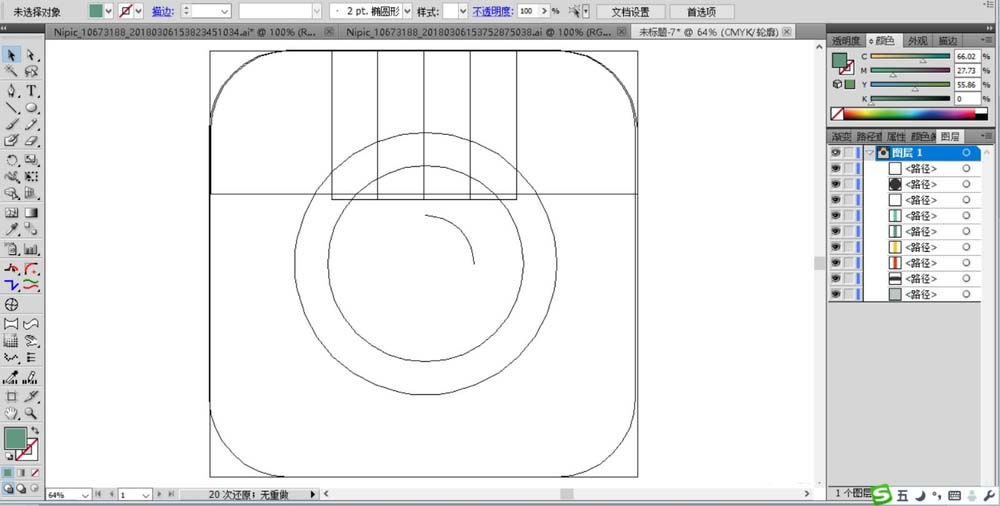Toggle visibility of the bottom 路径 sublayer
1000x506 pixels.
tap(835, 295)
